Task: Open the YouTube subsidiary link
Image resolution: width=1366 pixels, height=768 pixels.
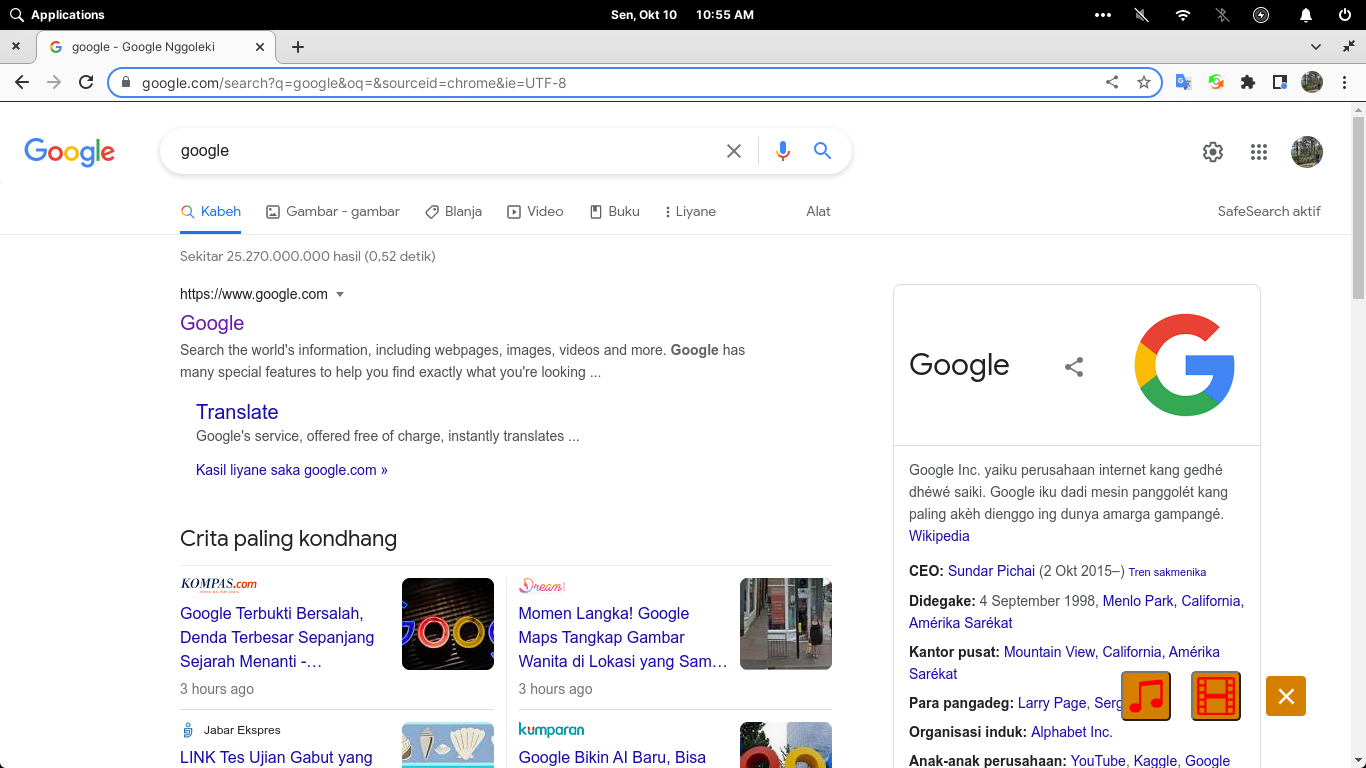Action: coord(1098,761)
